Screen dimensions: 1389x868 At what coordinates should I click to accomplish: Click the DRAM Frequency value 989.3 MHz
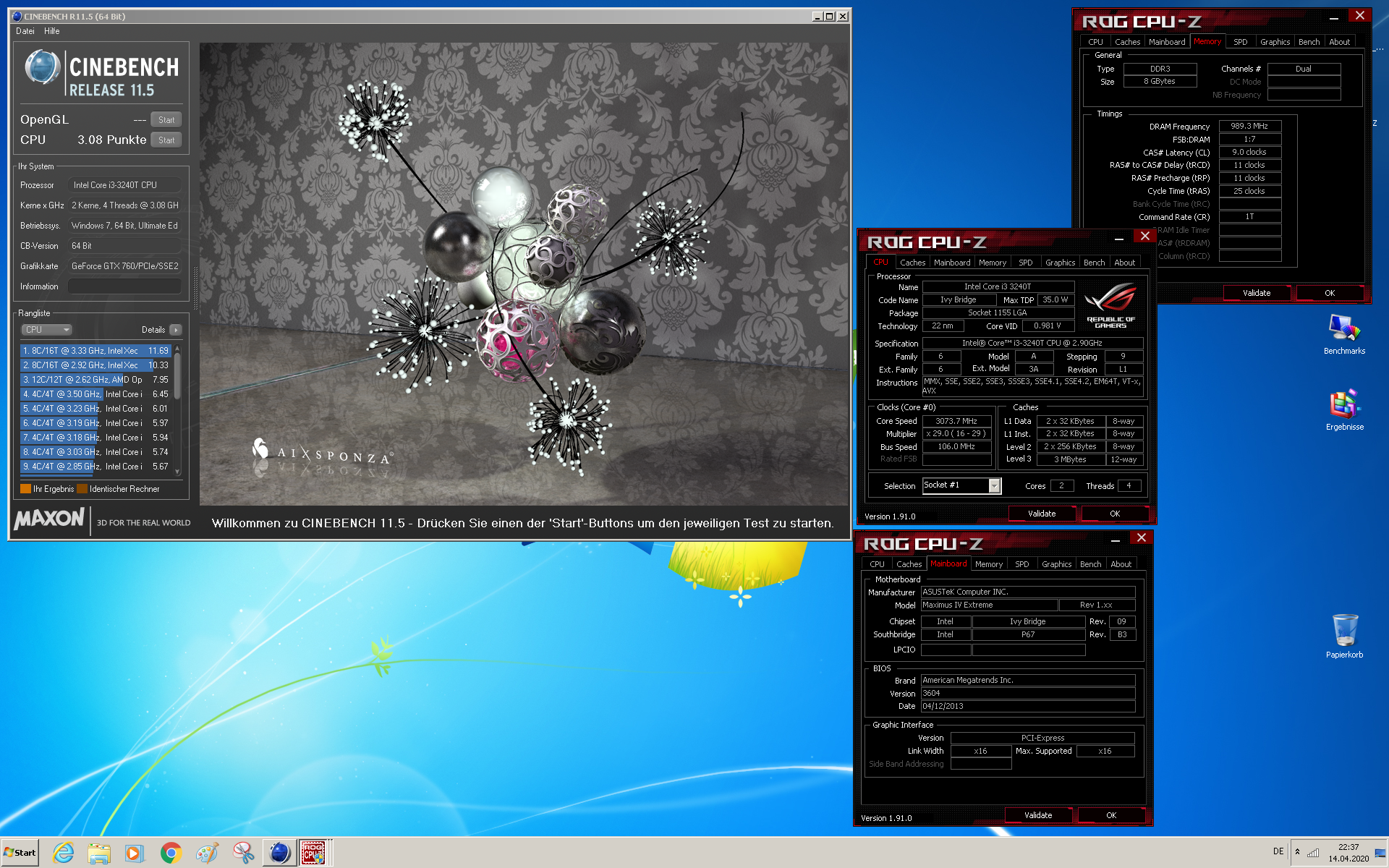pos(1249,126)
